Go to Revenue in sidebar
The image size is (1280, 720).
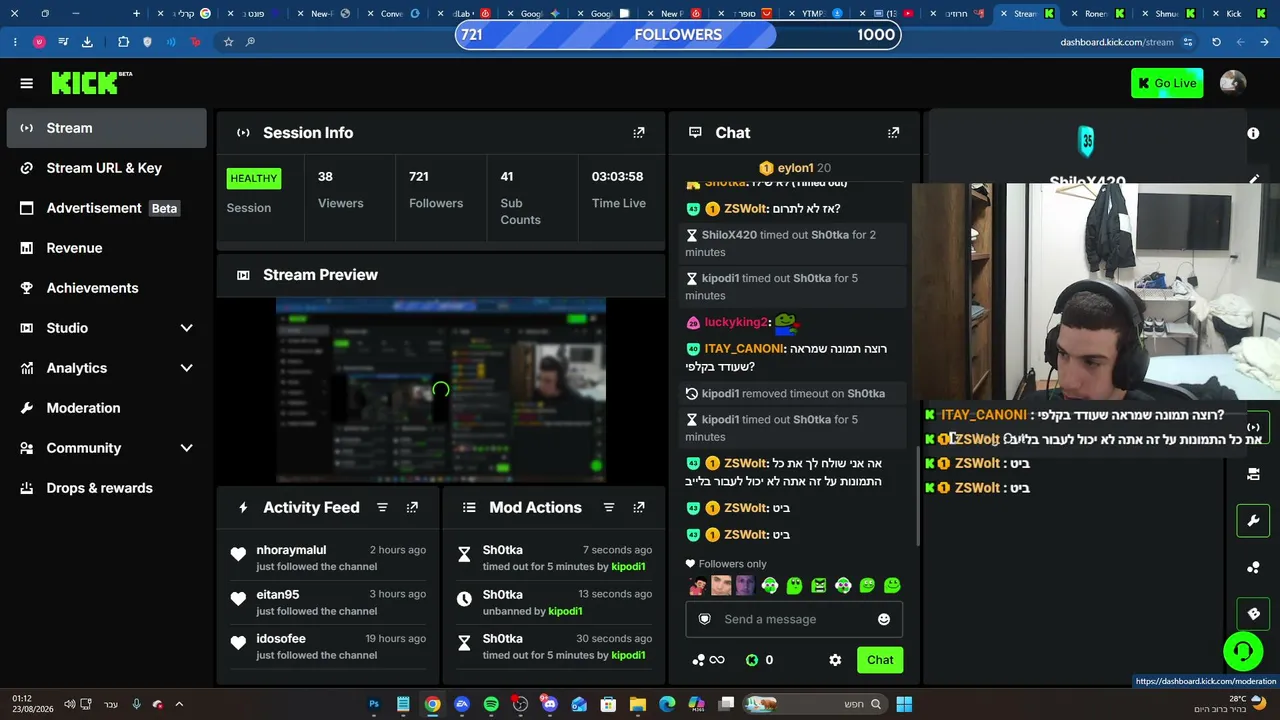[106, 248]
